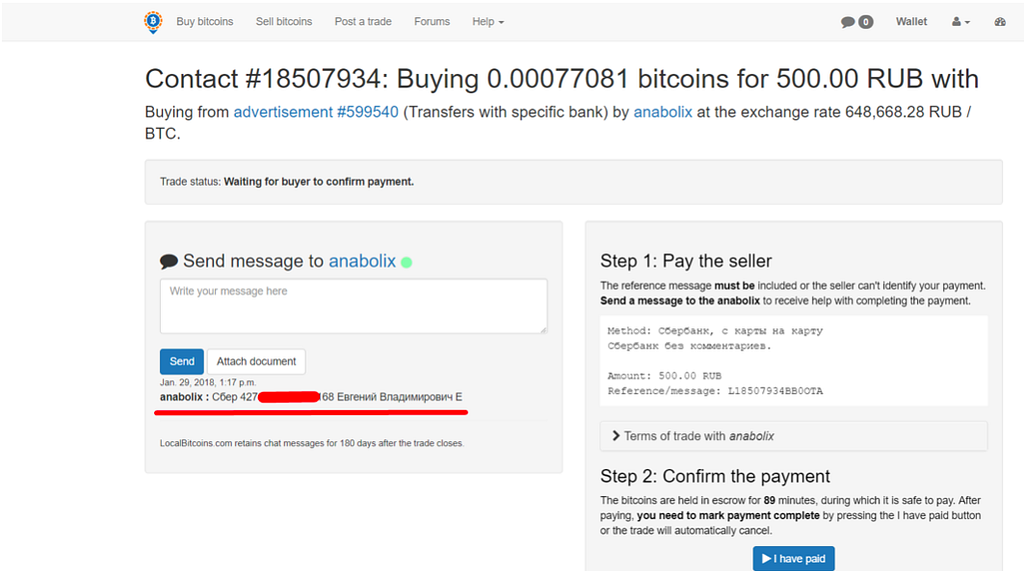The height and width of the screenshot is (571, 1024).
Task: Open anabolix profile link in subtitle
Action: (663, 112)
